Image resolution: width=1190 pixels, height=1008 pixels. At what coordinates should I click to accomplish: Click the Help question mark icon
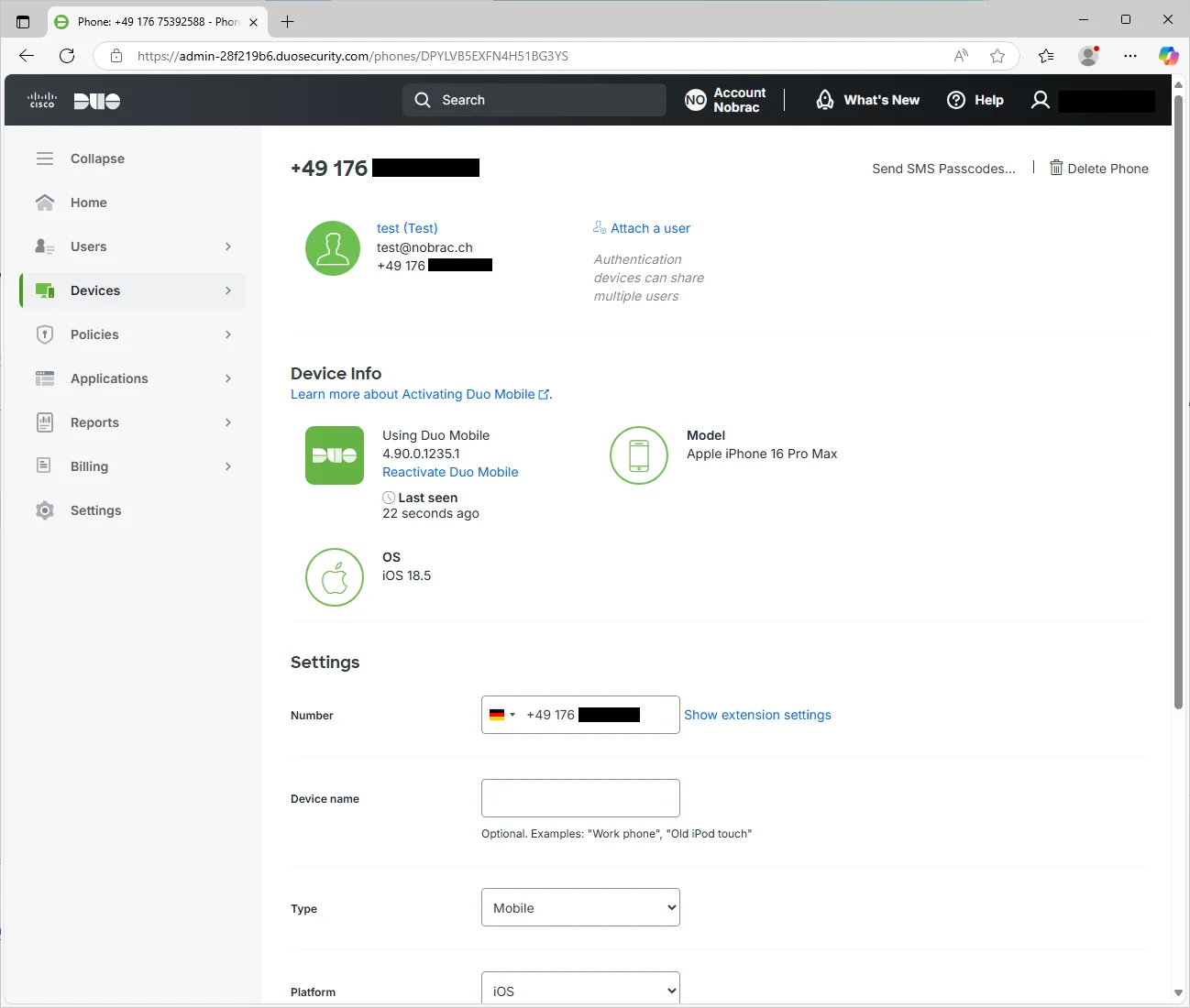pos(956,100)
